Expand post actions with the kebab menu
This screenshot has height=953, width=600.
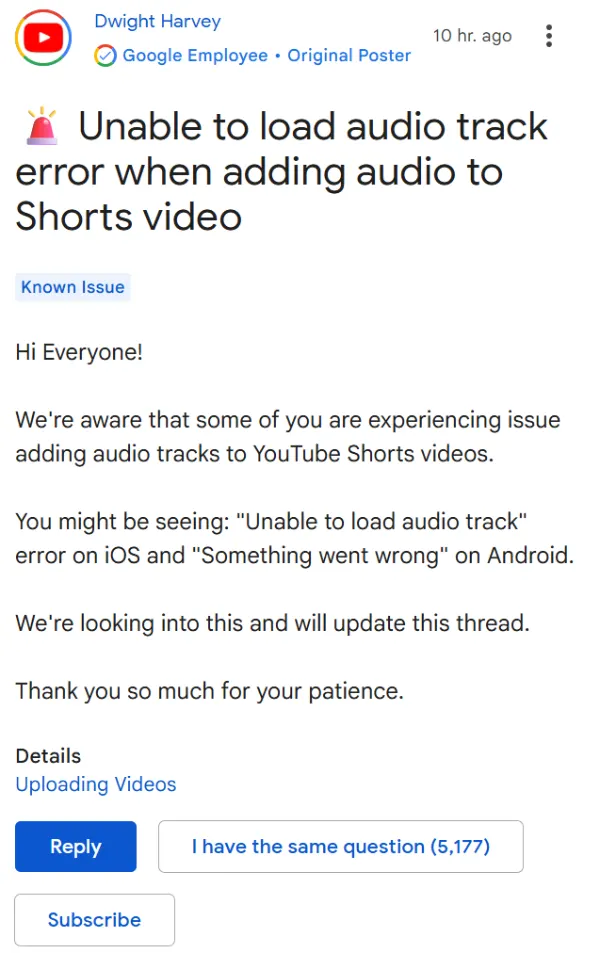pos(549,36)
